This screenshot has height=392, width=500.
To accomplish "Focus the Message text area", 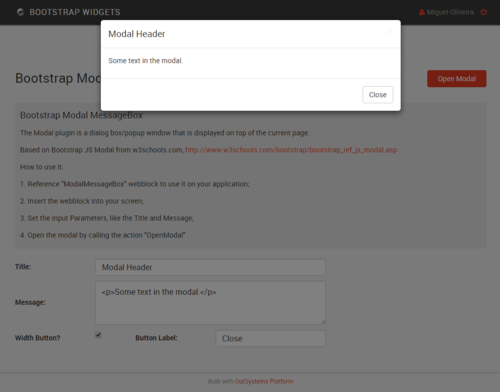I will coord(210,303).
